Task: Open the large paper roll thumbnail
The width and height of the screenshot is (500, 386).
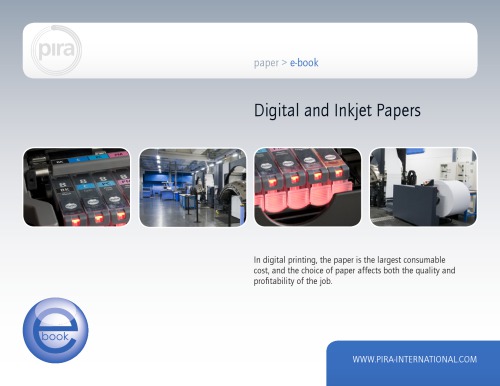Action: [x=423, y=187]
